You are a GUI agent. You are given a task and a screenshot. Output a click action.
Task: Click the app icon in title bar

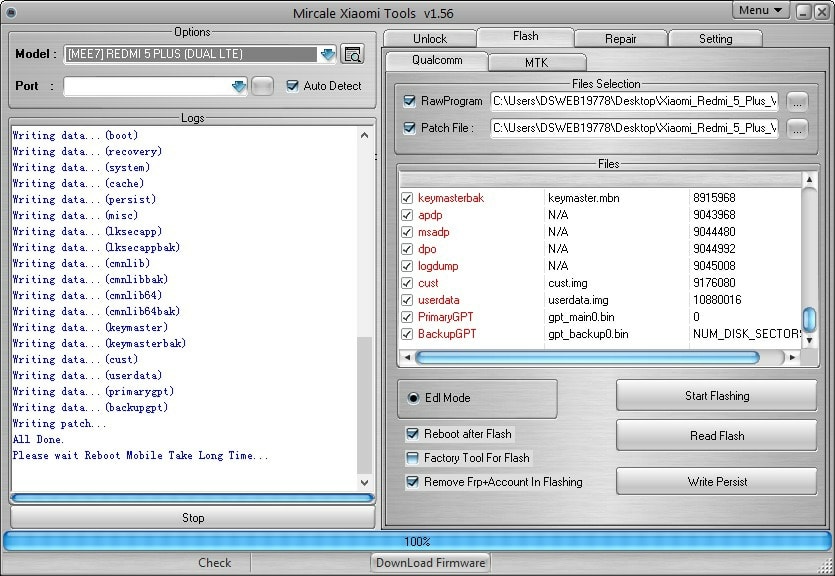11,13
